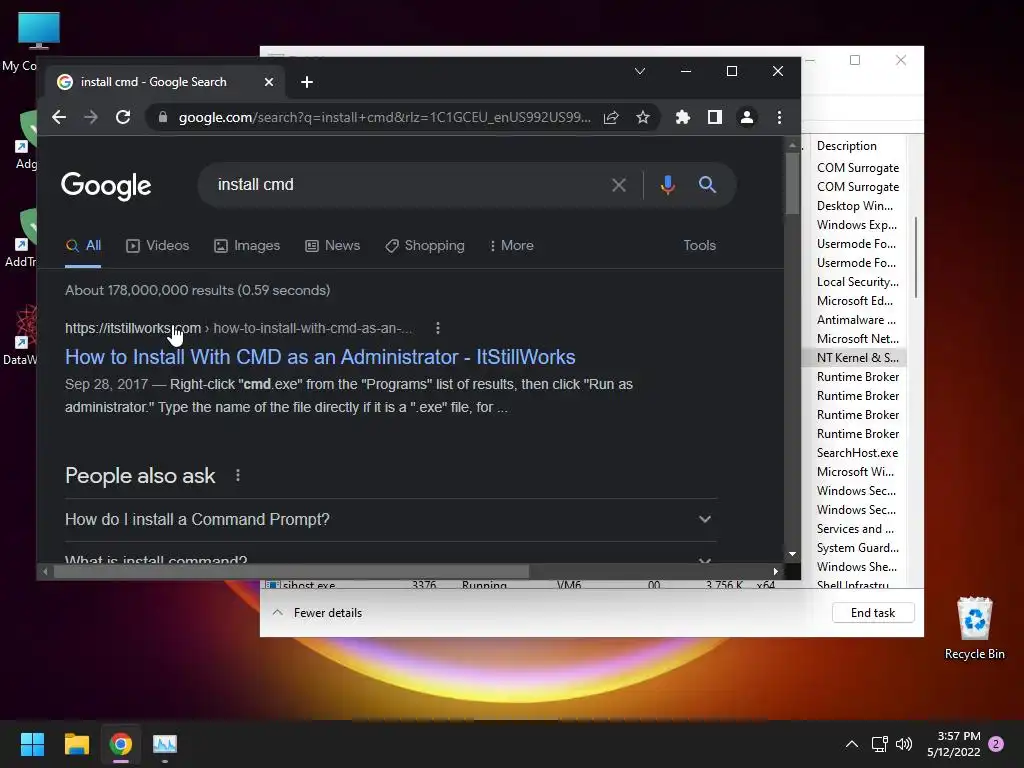Screen dimensions: 1024x768
Task: Click the Google logo
Action: [x=106, y=186]
